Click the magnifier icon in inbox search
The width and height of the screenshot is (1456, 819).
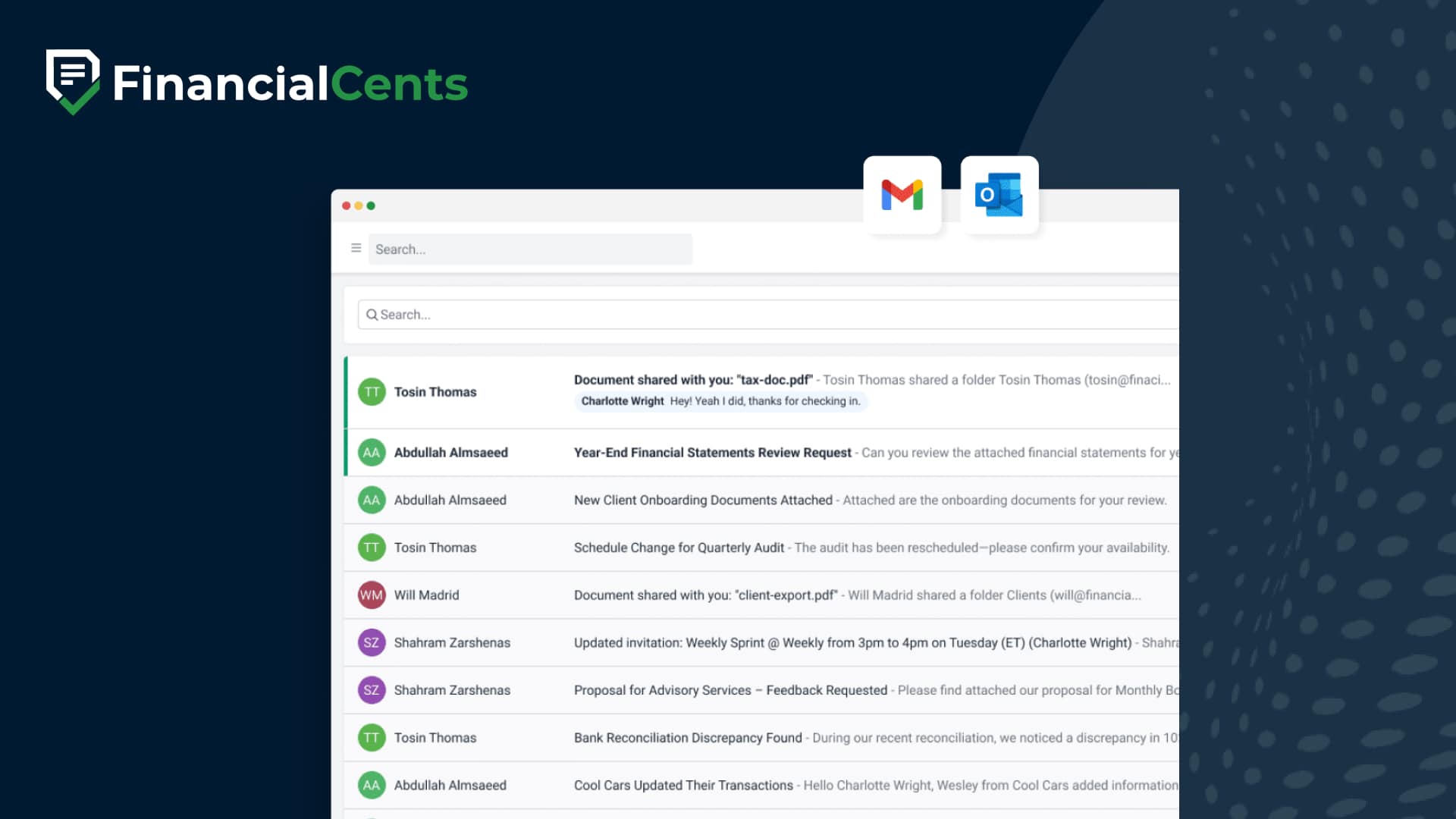(x=372, y=315)
